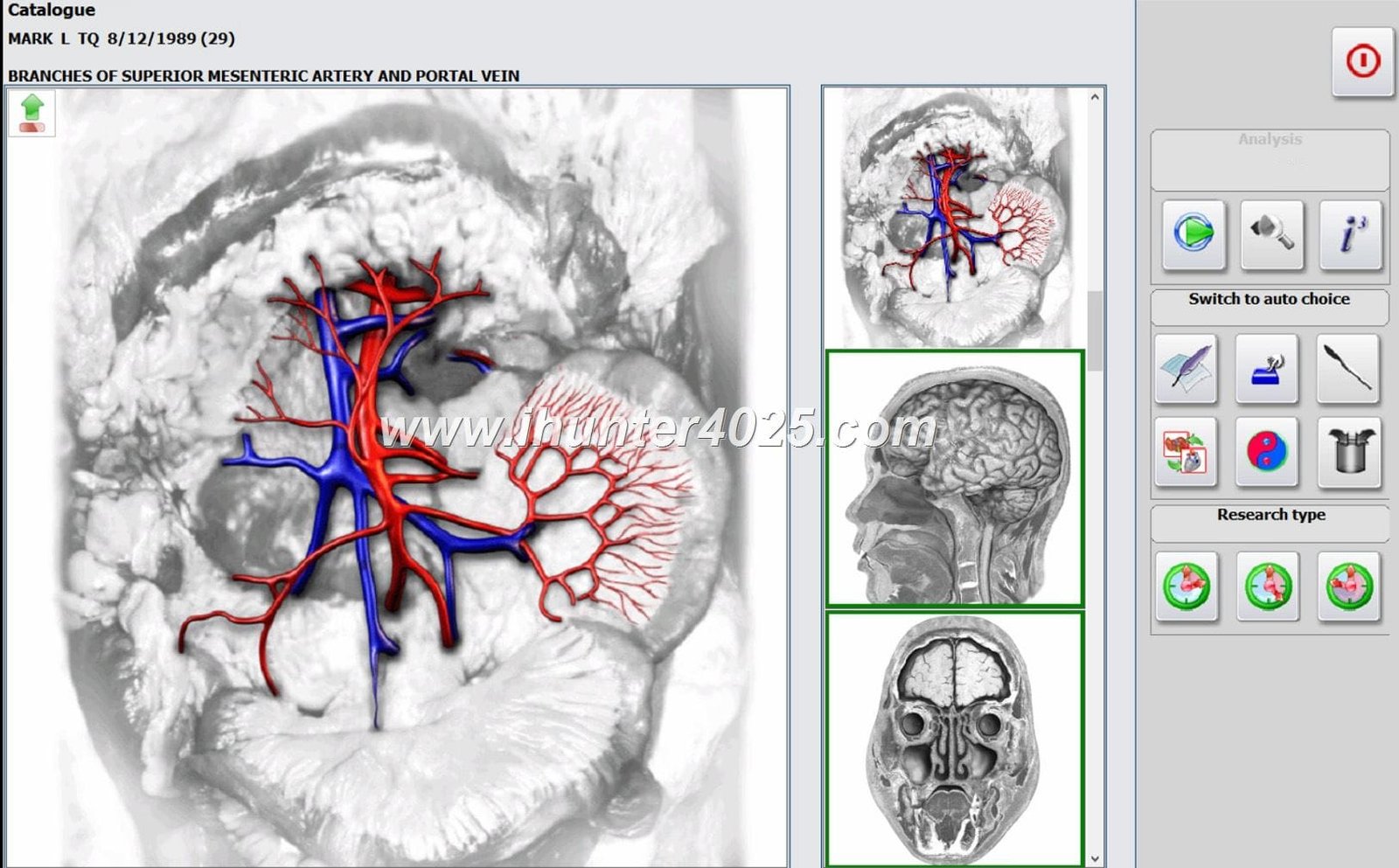This screenshot has width=1399, height=868.
Task: Select the scalpel dissection tool icon
Action: (1347, 369)
